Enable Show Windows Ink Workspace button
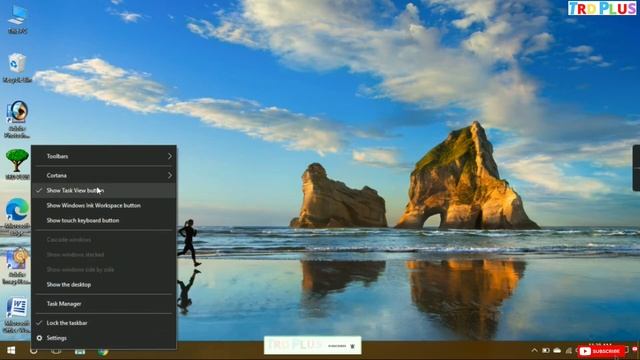The width and height of the screenshot is (640, 360). click(x=104, y=205)
